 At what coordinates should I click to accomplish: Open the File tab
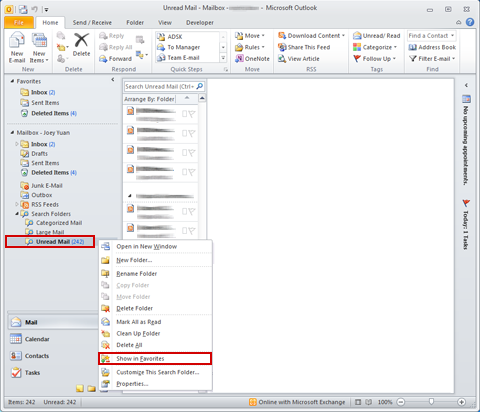pyautogui.click(x=19, y=22)
